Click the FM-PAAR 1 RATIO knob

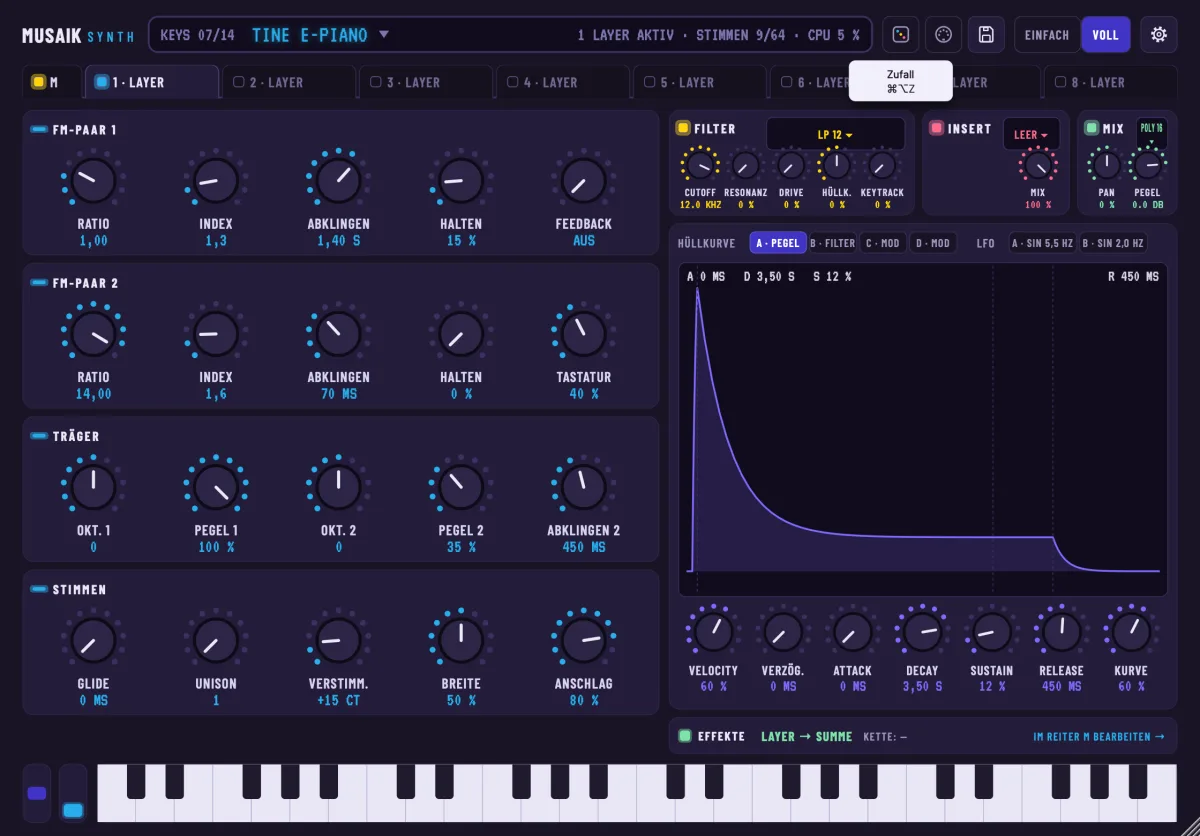[x=93, y=181]
